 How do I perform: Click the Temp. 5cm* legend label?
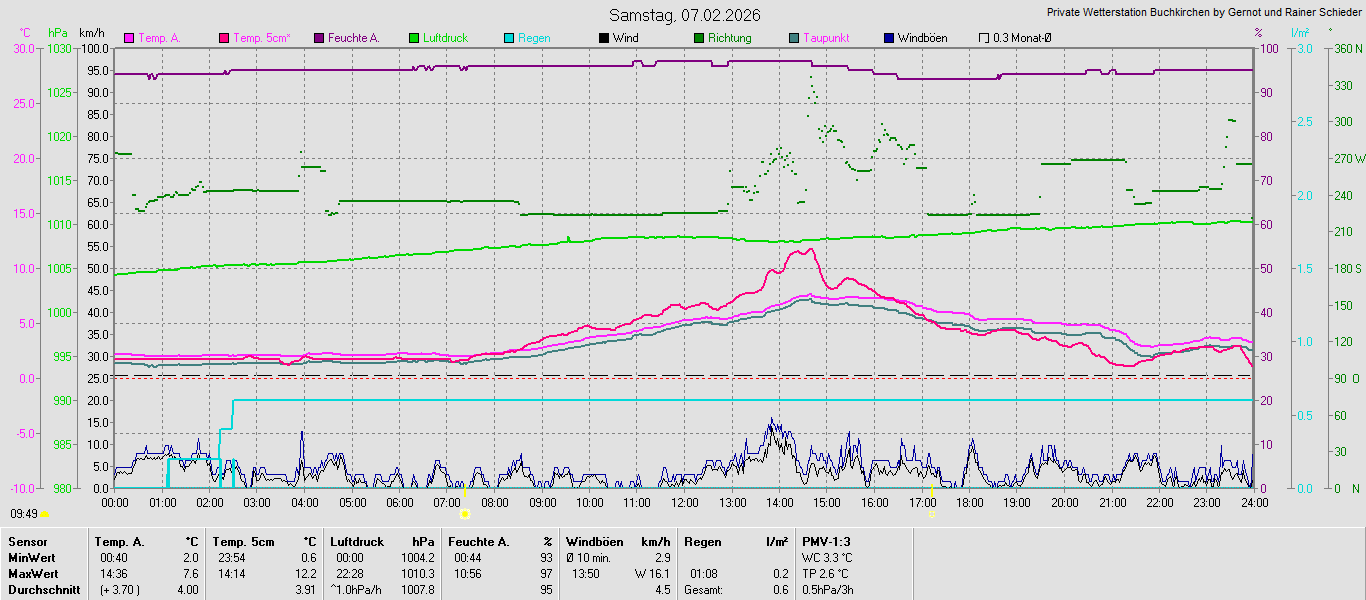point(261,38)
